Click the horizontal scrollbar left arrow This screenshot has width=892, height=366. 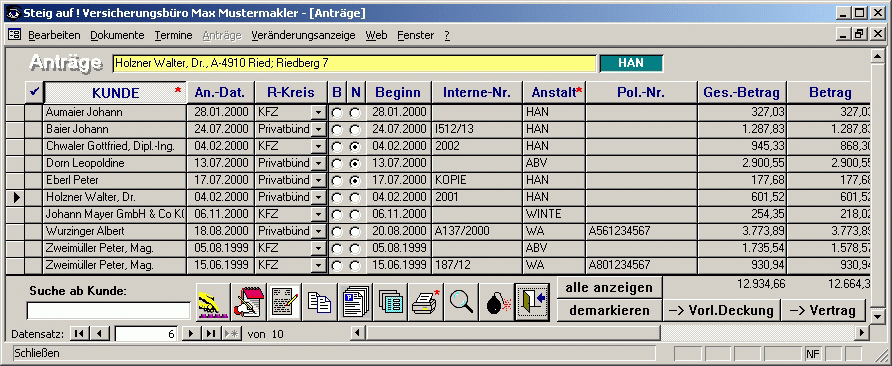tap(357, 332)
